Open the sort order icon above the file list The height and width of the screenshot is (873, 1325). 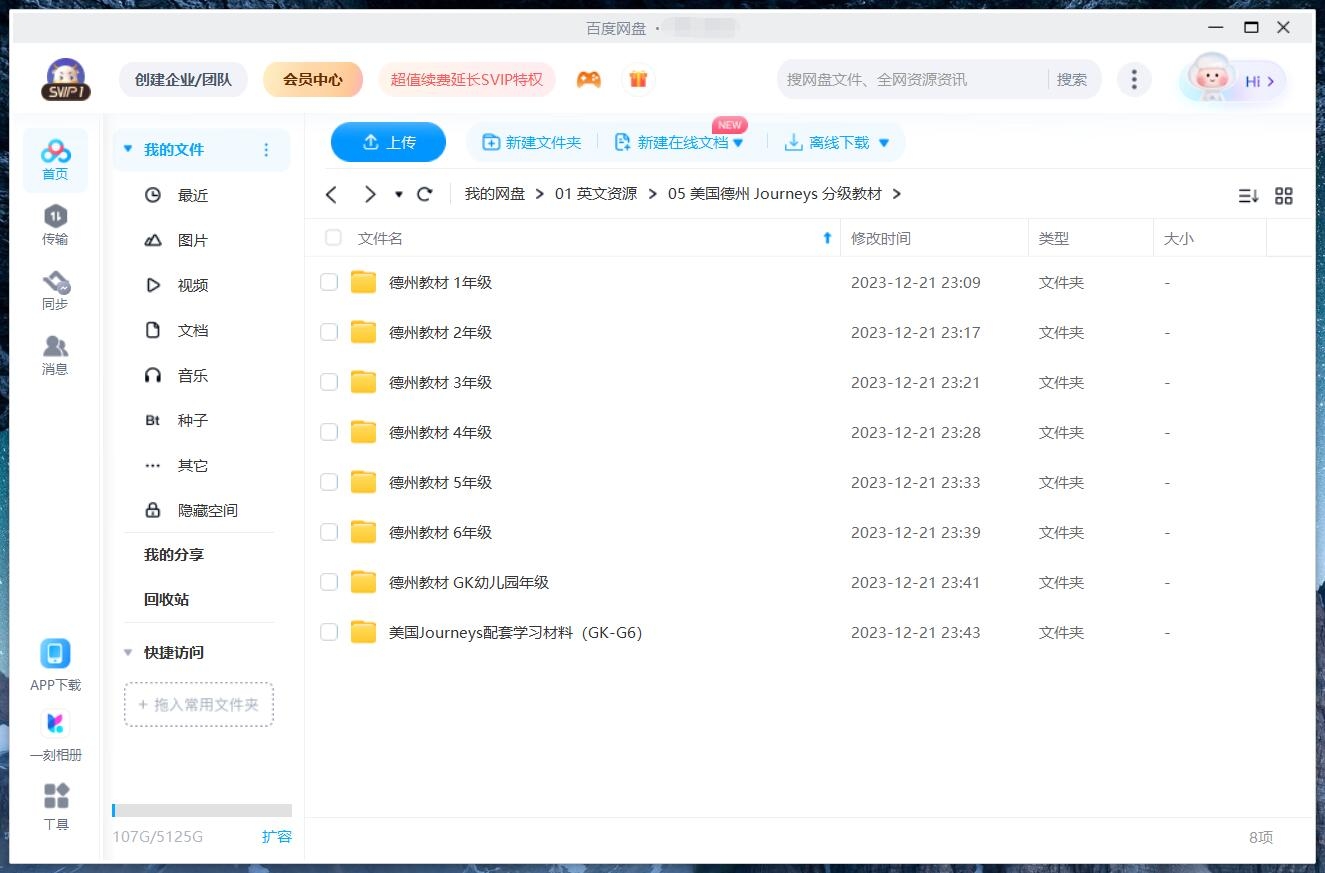coord(1247,196)
